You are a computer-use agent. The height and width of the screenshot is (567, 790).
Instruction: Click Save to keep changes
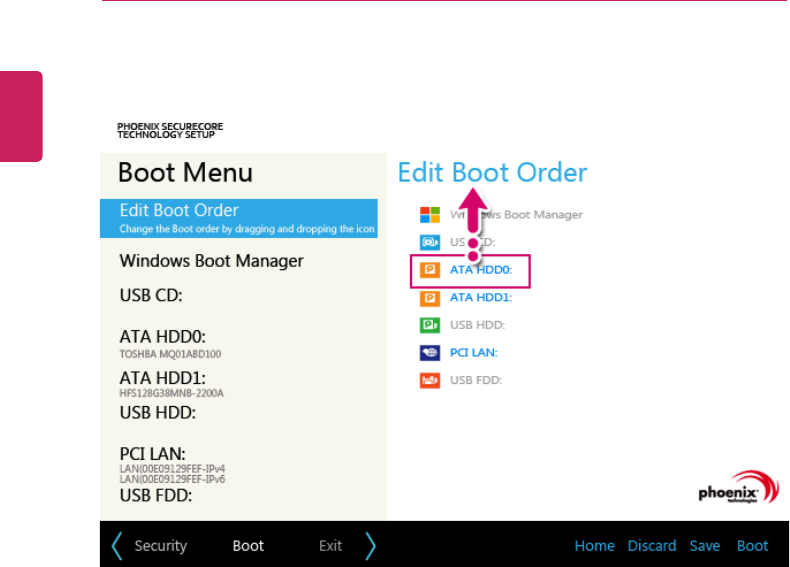click(705, 546)
